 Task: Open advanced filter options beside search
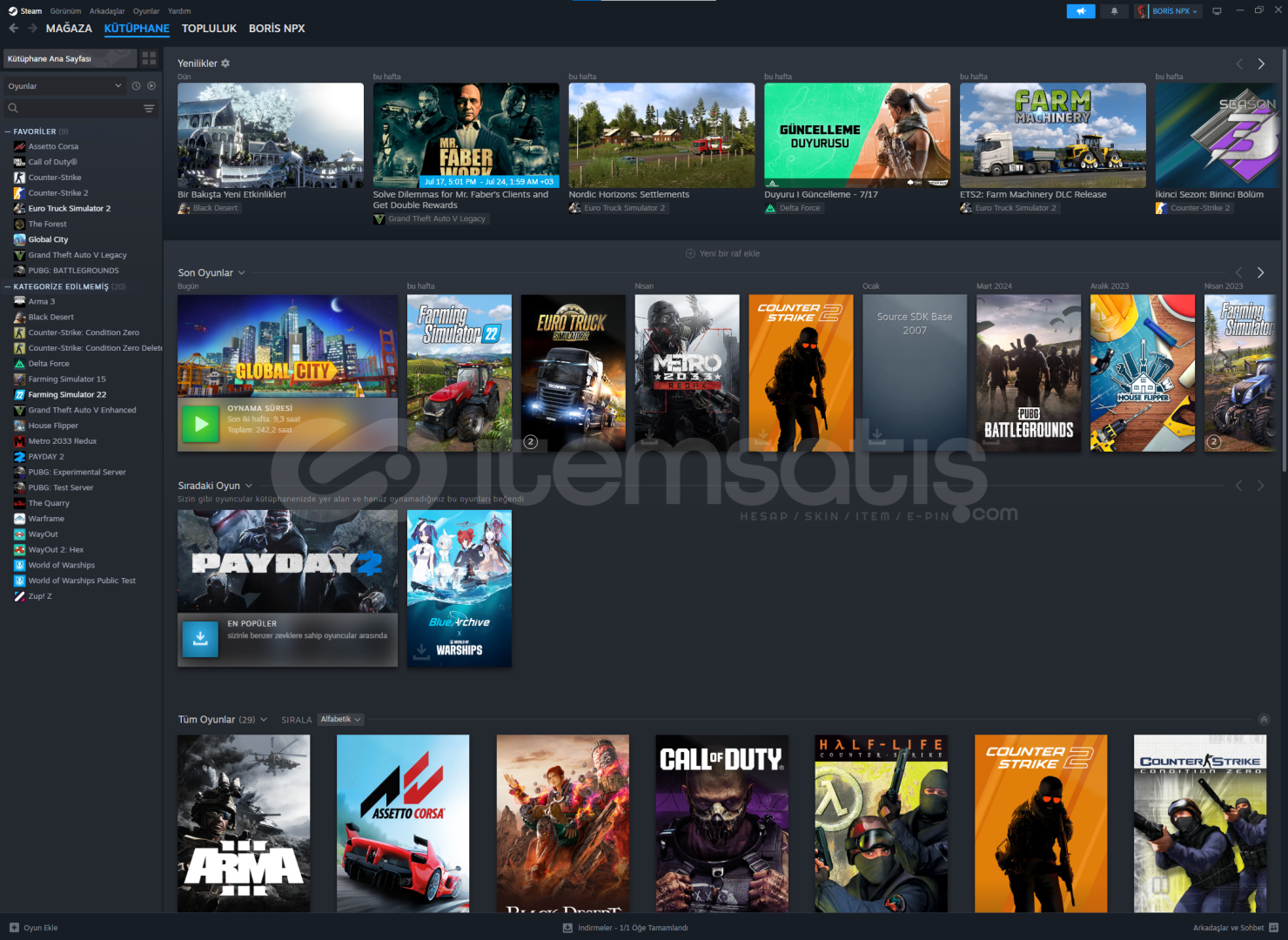click(x=149, y=109)
